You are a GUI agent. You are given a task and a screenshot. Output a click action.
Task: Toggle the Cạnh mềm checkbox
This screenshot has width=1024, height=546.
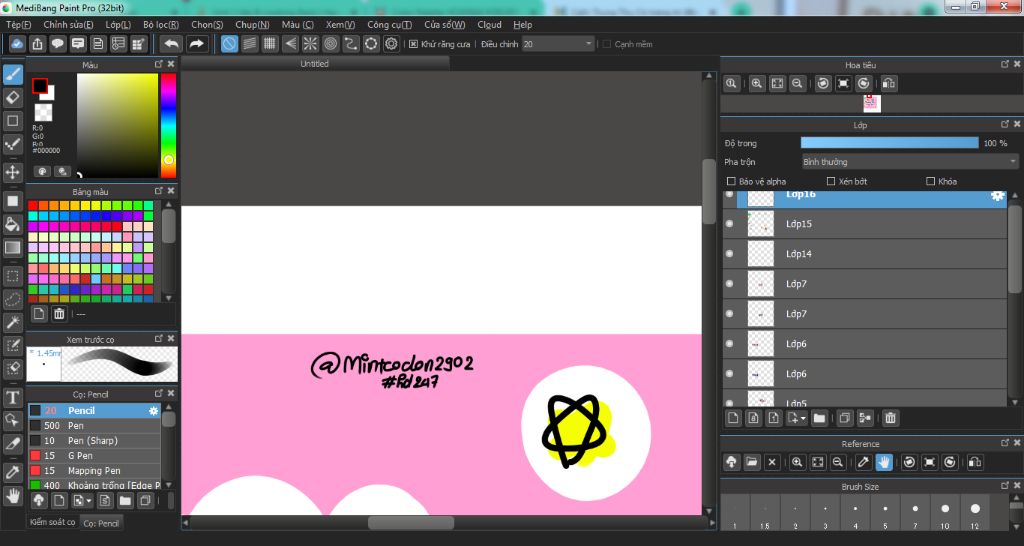pyautogui.click(x=607, y=44)
